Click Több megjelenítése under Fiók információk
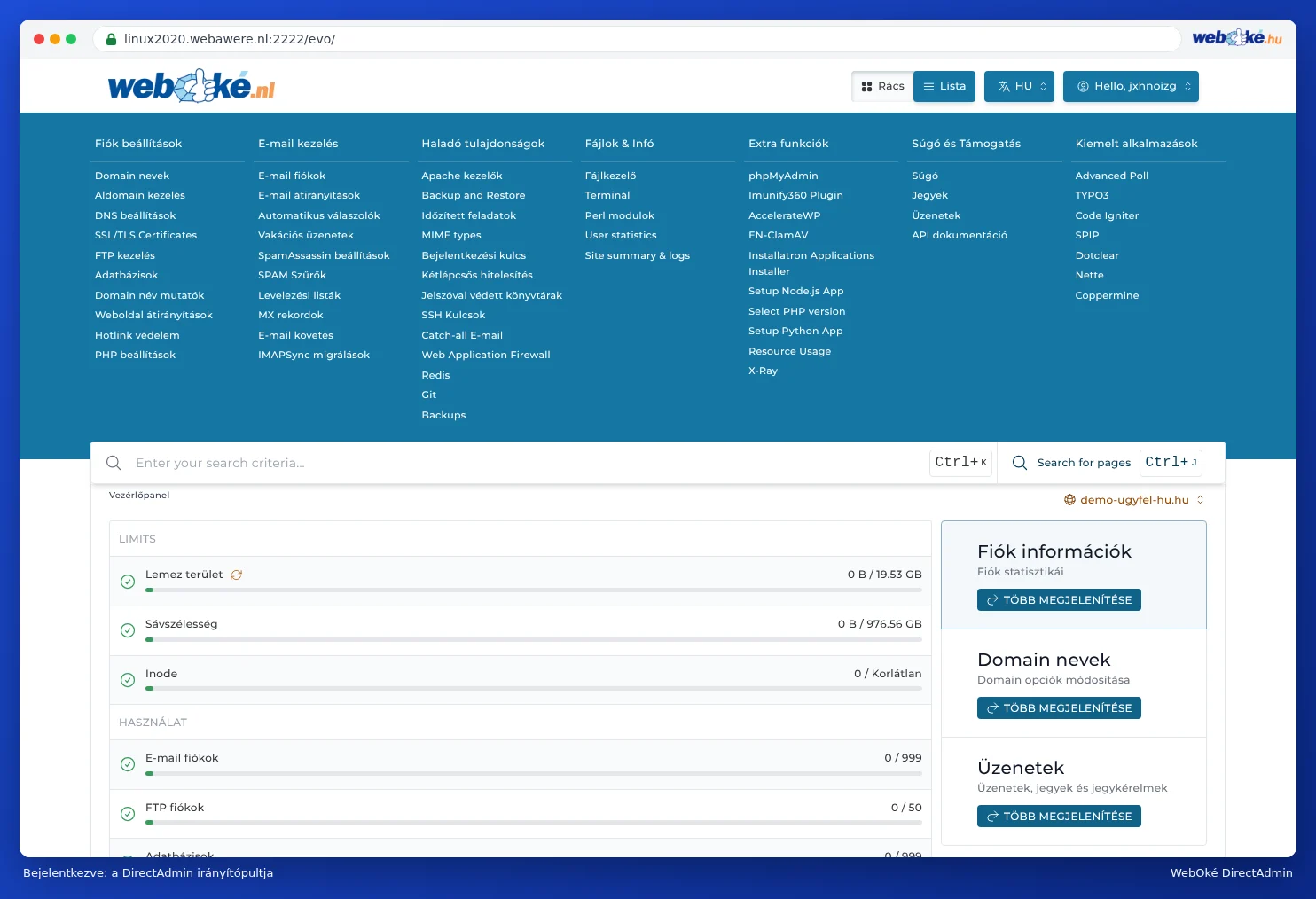This screenshot has height=899, width=1316. tap(1059, 600)
